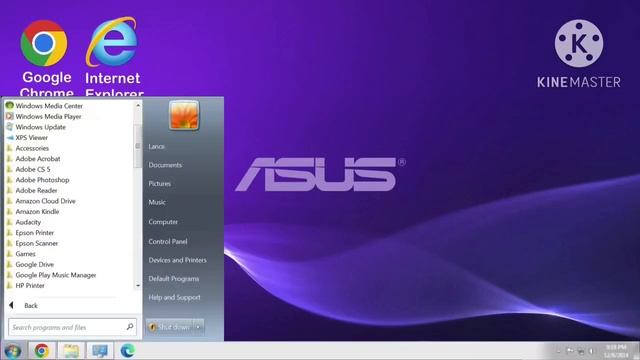
Task: Open Documents from the Start menu
Action: tap(165, 165)
